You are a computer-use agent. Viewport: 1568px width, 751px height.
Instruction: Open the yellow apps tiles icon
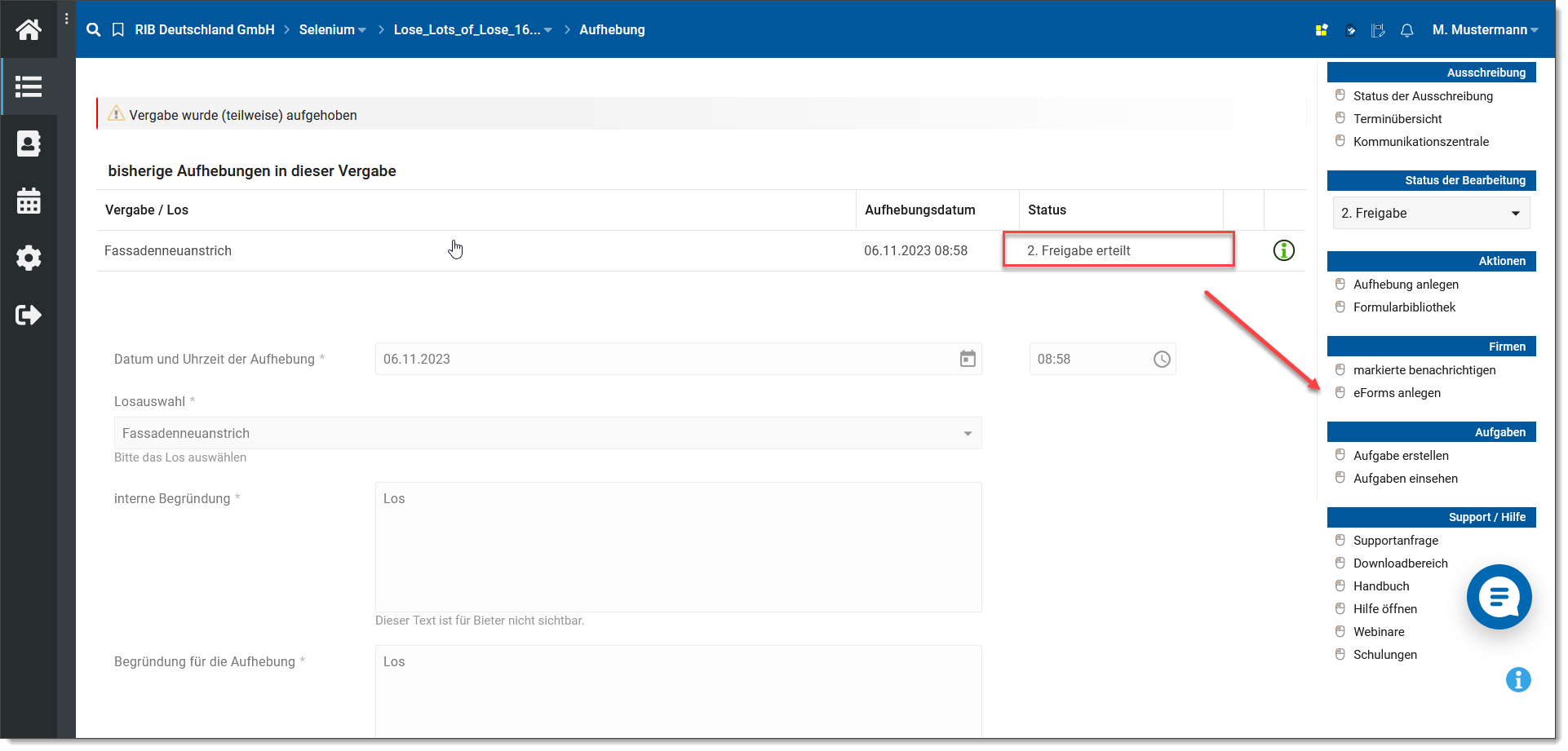(1322, 30)
